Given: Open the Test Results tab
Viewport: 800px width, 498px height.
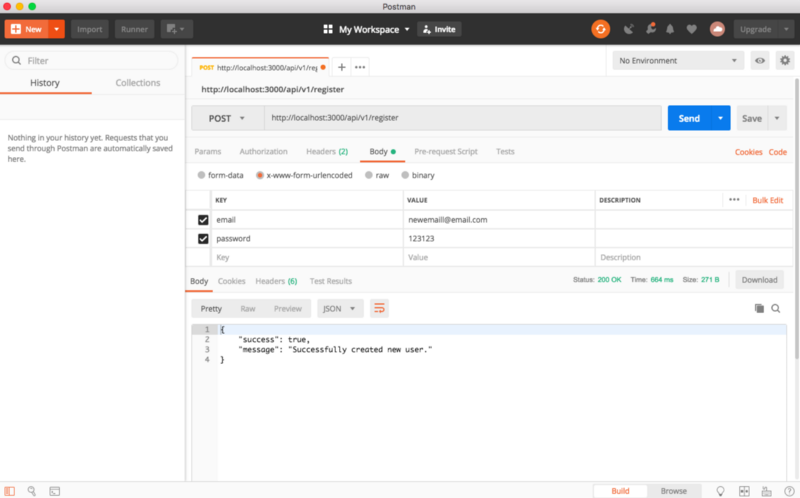Looking at the screenshot, I should point(331,281).
